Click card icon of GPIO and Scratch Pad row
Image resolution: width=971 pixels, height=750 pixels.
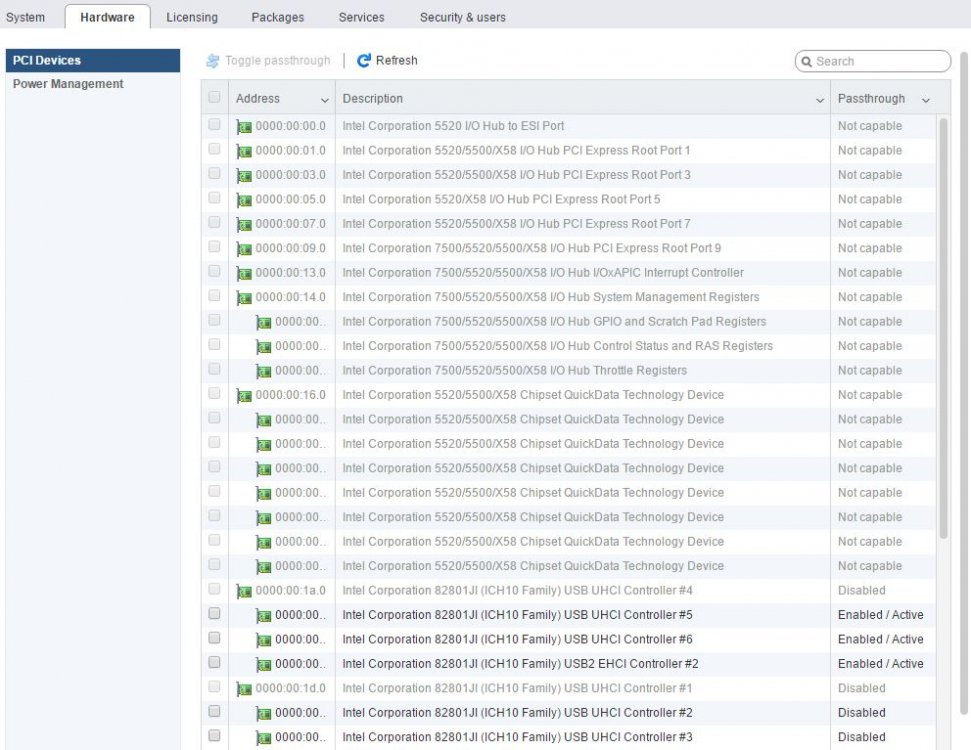(x=264, y=323)
